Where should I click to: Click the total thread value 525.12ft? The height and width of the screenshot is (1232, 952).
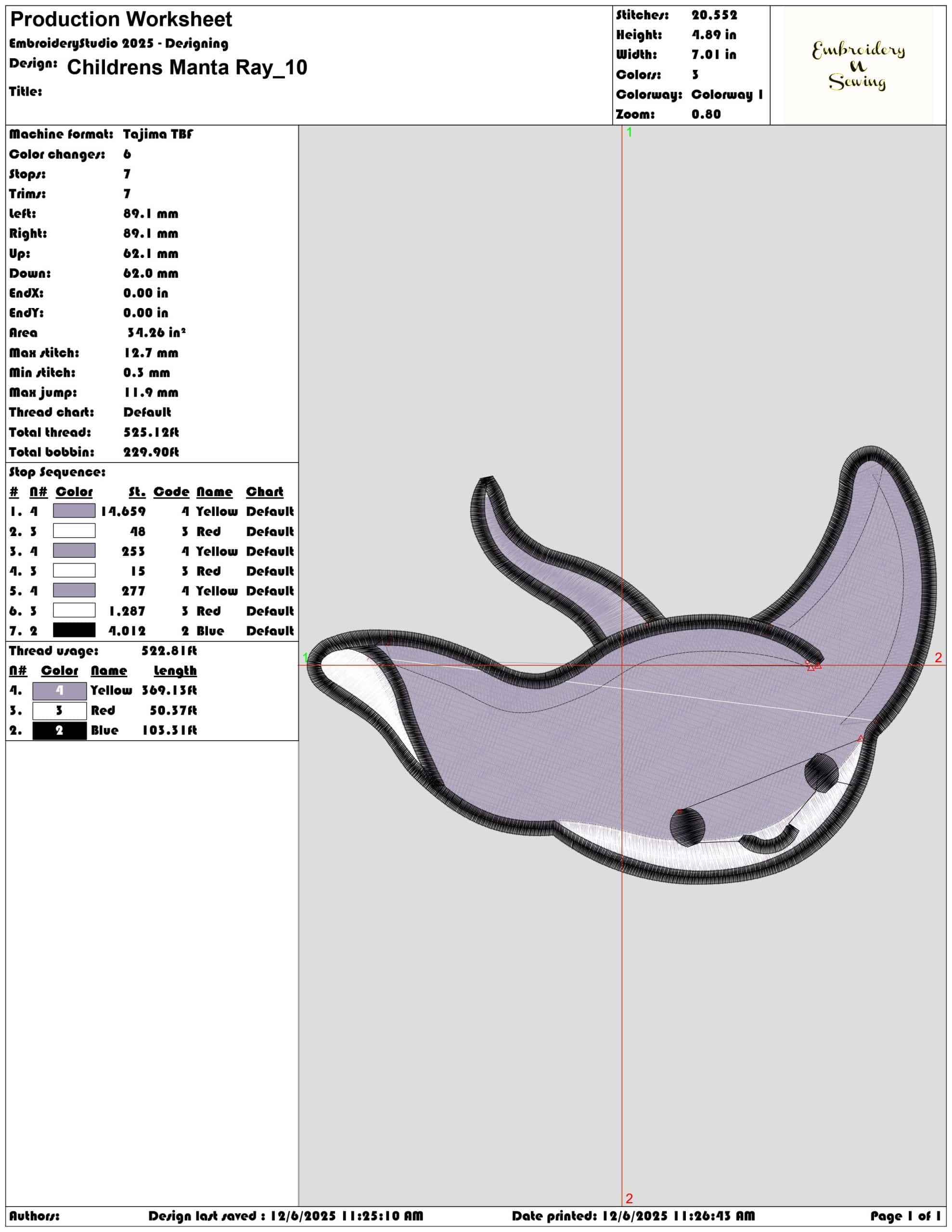pyautogui.click(x=151, y=432)
